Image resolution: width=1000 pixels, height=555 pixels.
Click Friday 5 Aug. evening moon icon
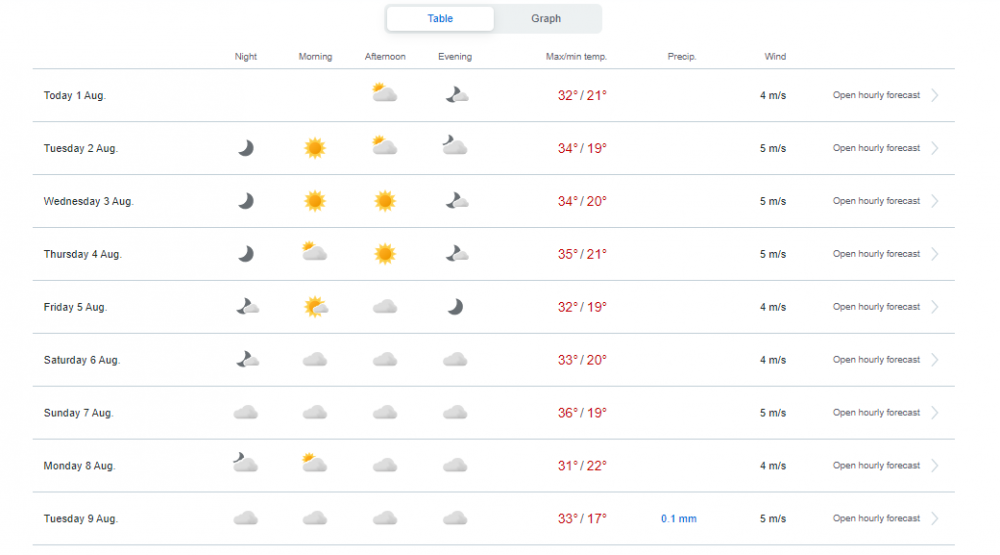tap(455, 307)
